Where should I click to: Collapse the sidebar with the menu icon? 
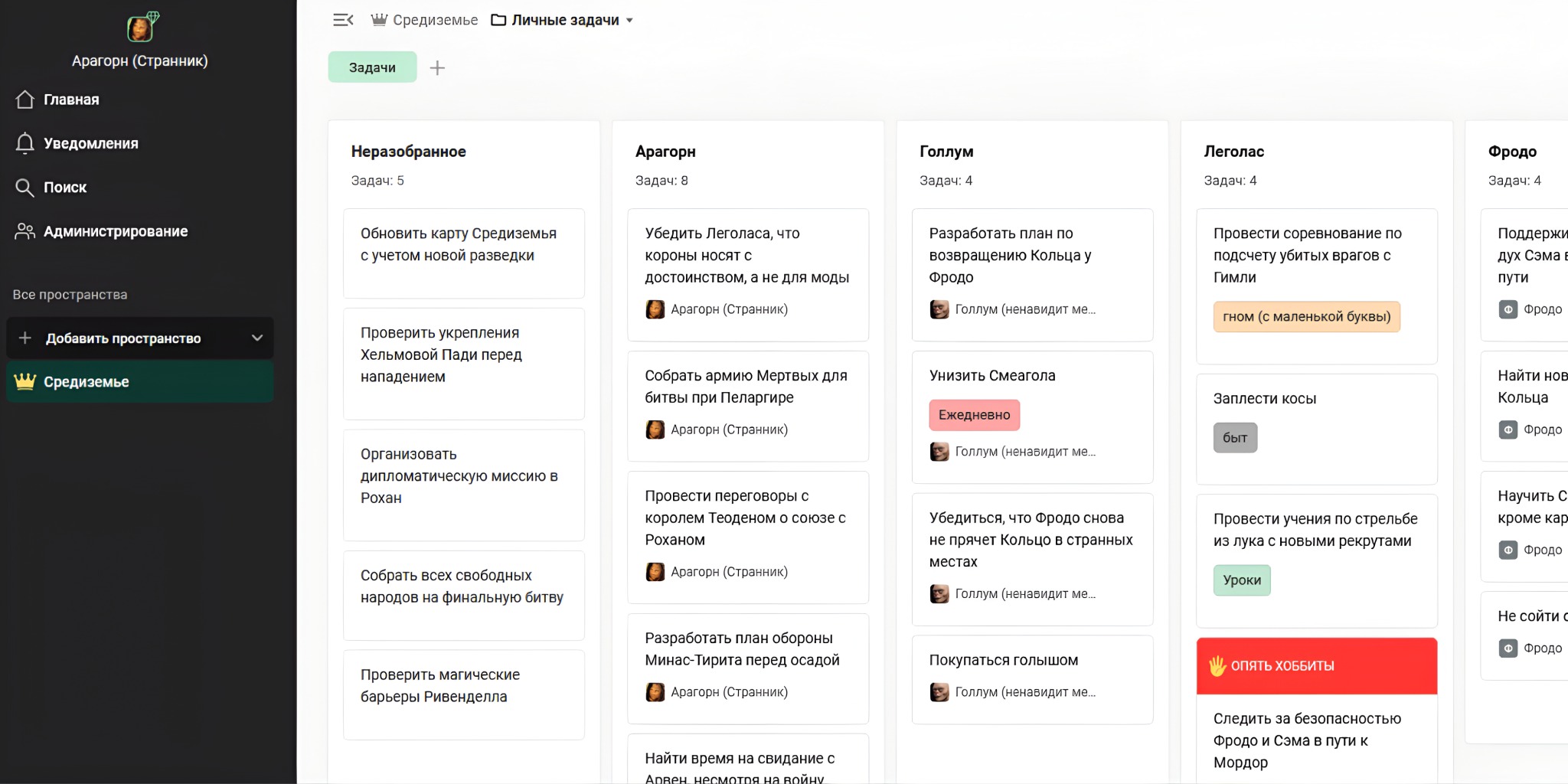[343, 20]
